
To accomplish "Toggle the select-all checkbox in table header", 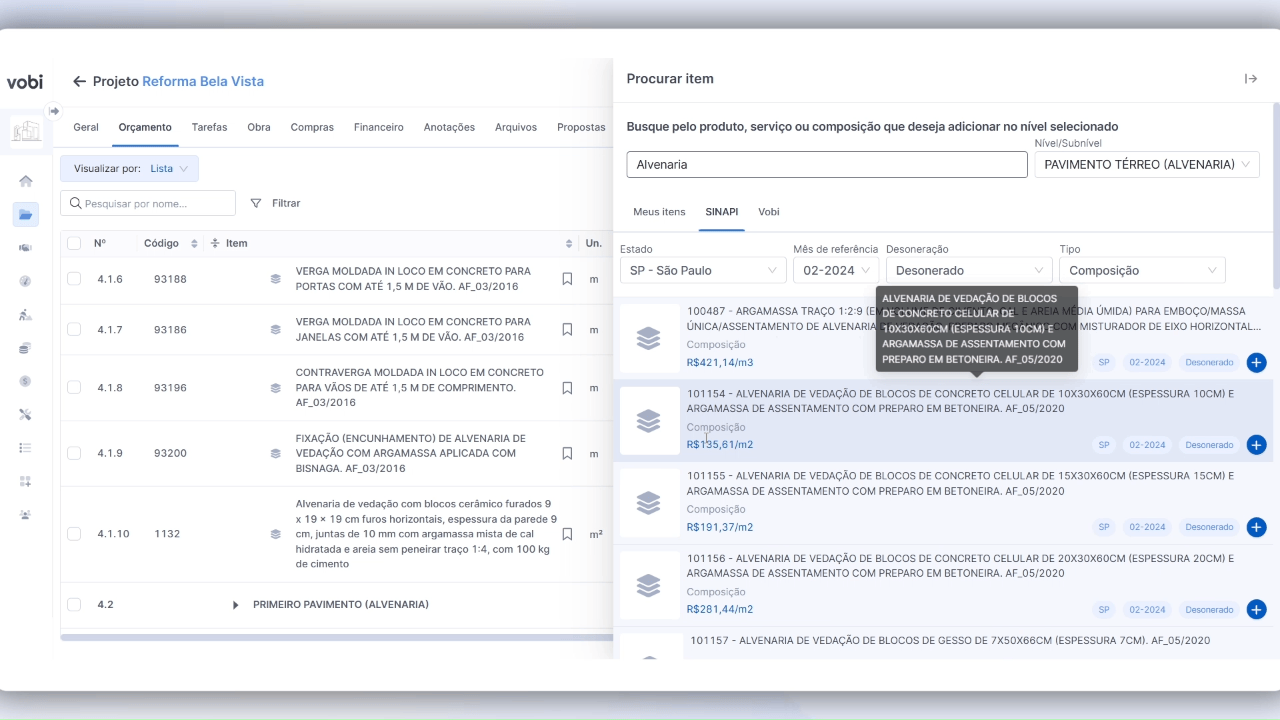I will click(x=74, y=243).
